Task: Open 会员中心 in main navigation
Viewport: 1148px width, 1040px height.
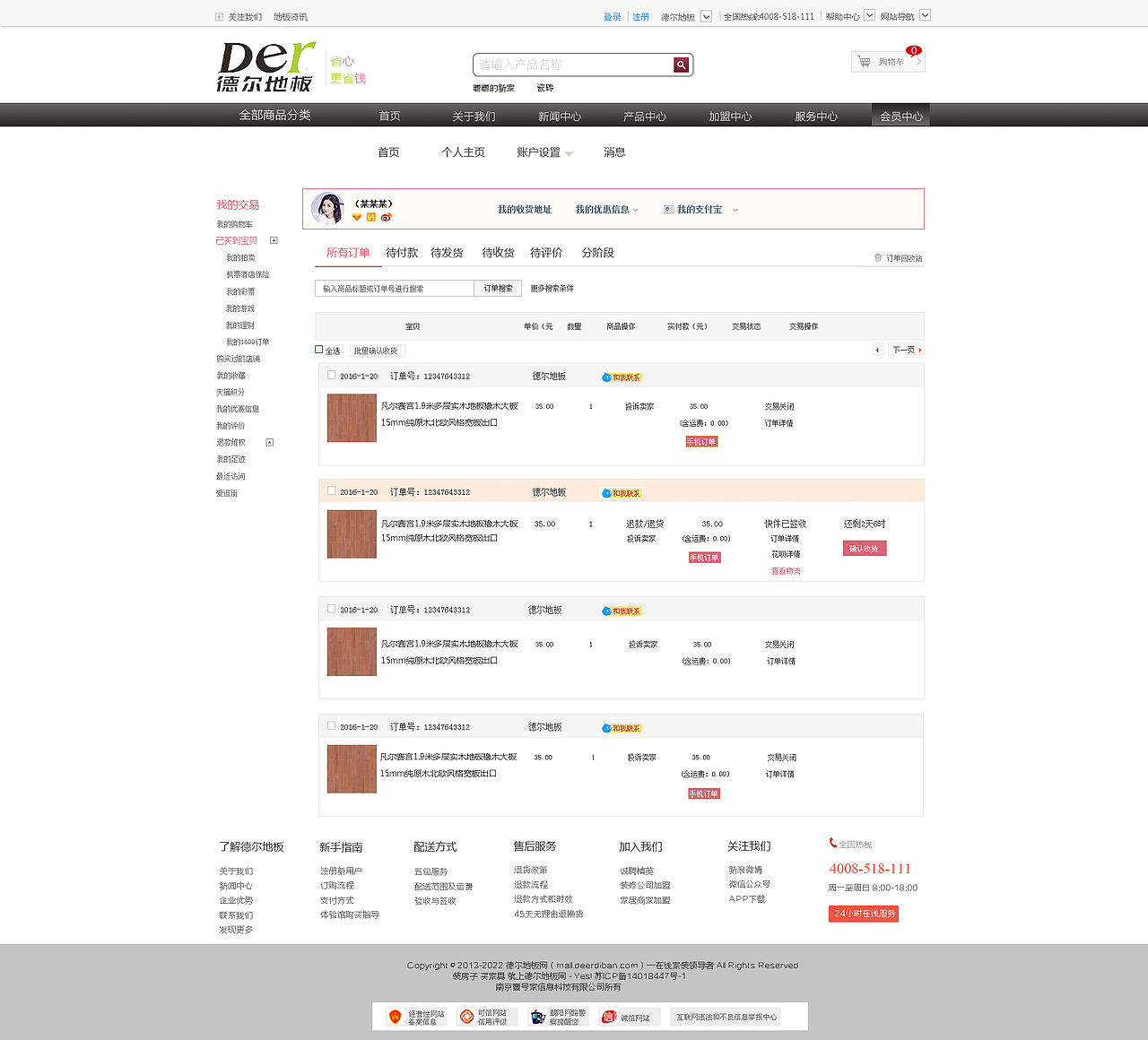Action: click(x=901, y=115)
